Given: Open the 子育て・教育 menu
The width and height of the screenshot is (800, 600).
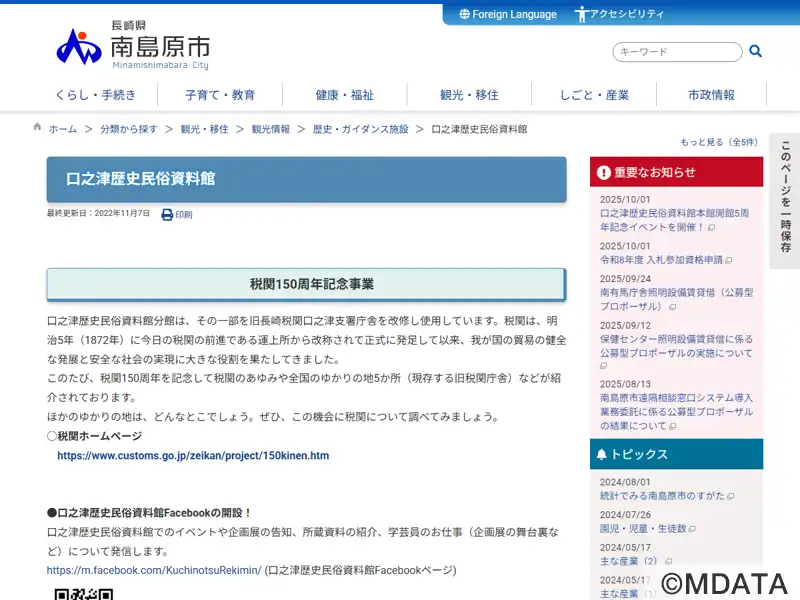Looking at the screenshot, I should pyautogui.click(x=220, y=95).
